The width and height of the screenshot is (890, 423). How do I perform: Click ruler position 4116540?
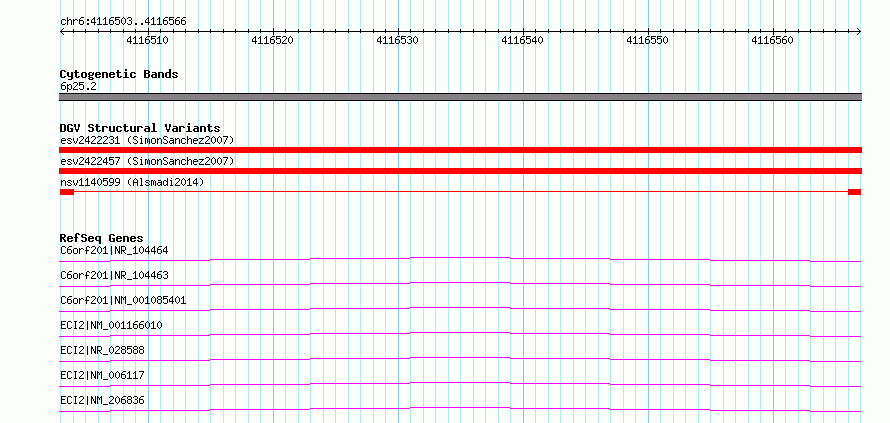pyautogui.click(x=522, y=40)
